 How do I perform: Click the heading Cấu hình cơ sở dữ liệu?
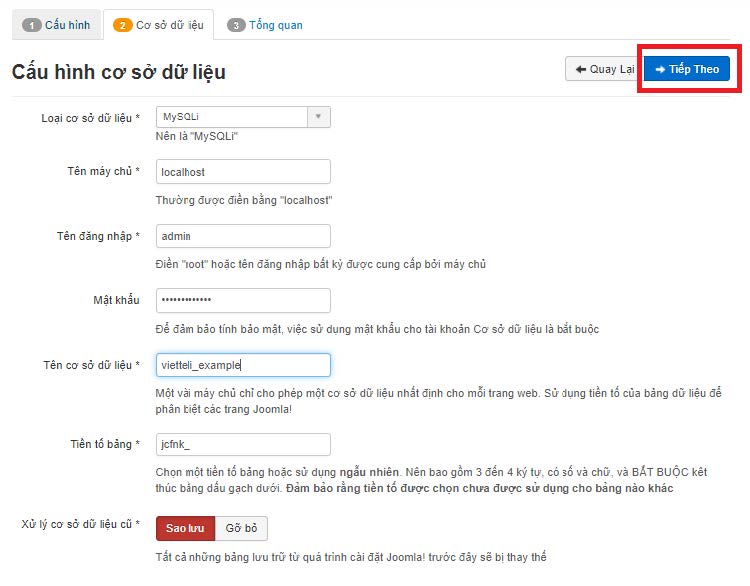(119, 72)
